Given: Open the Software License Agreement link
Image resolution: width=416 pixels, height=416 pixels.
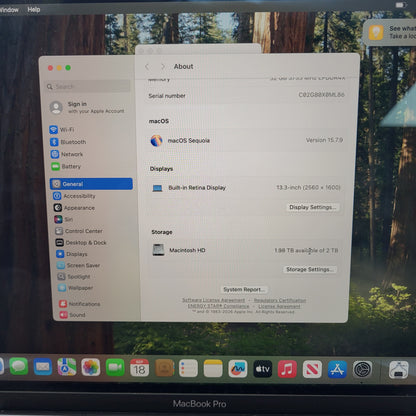Looking at the screenshot, I should pos(213,300).
